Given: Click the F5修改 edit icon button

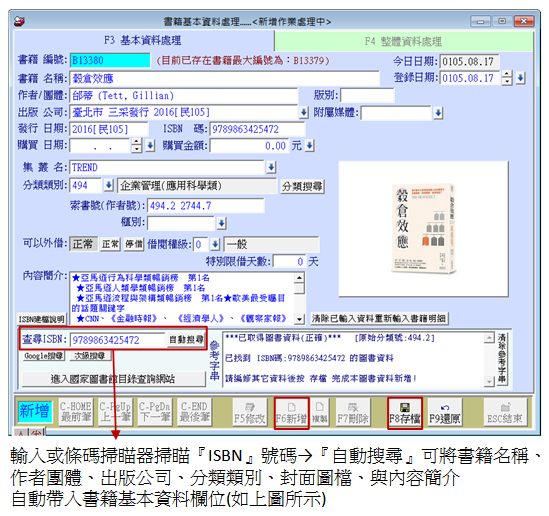Looking at the screenshot, I should (250, 413).
